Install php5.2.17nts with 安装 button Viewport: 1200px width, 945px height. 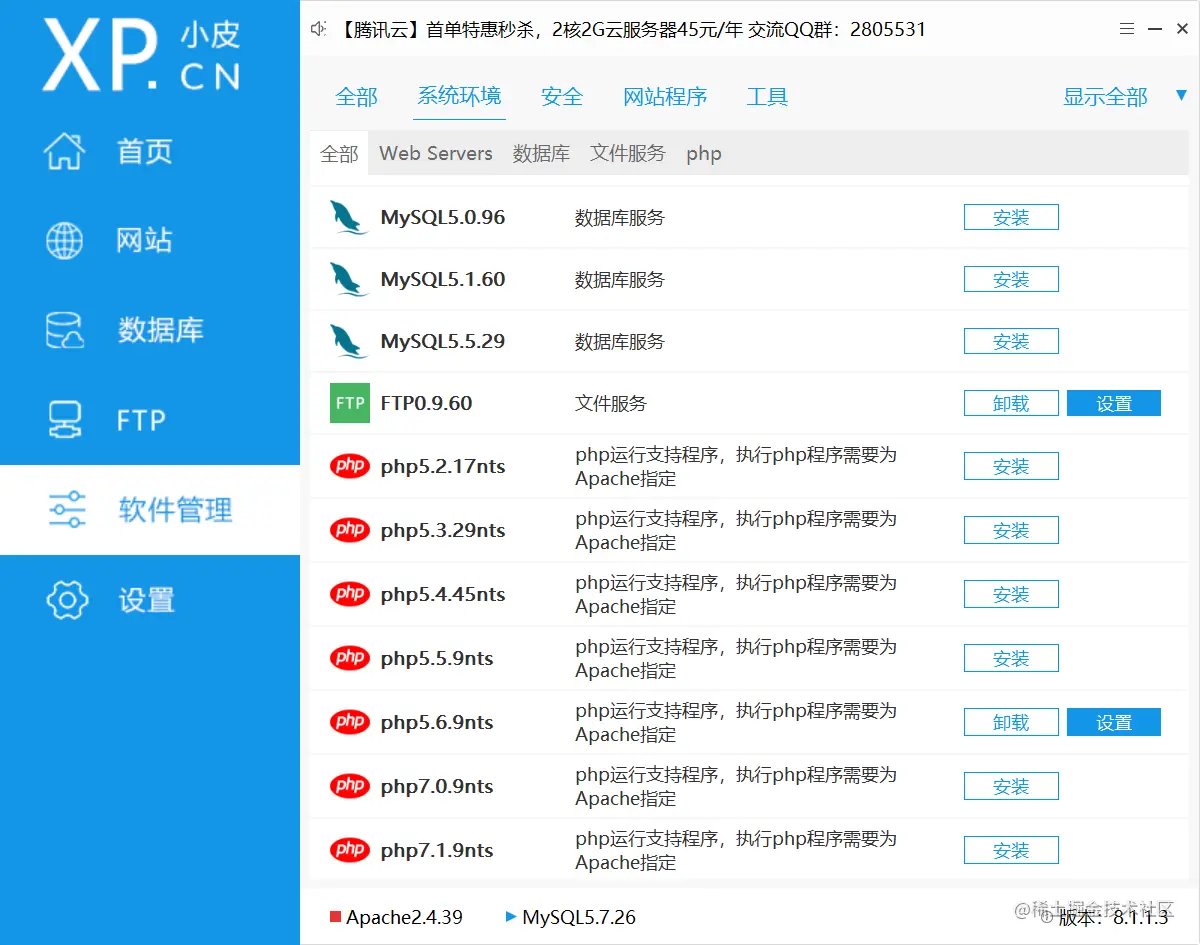click(1011, 466)
